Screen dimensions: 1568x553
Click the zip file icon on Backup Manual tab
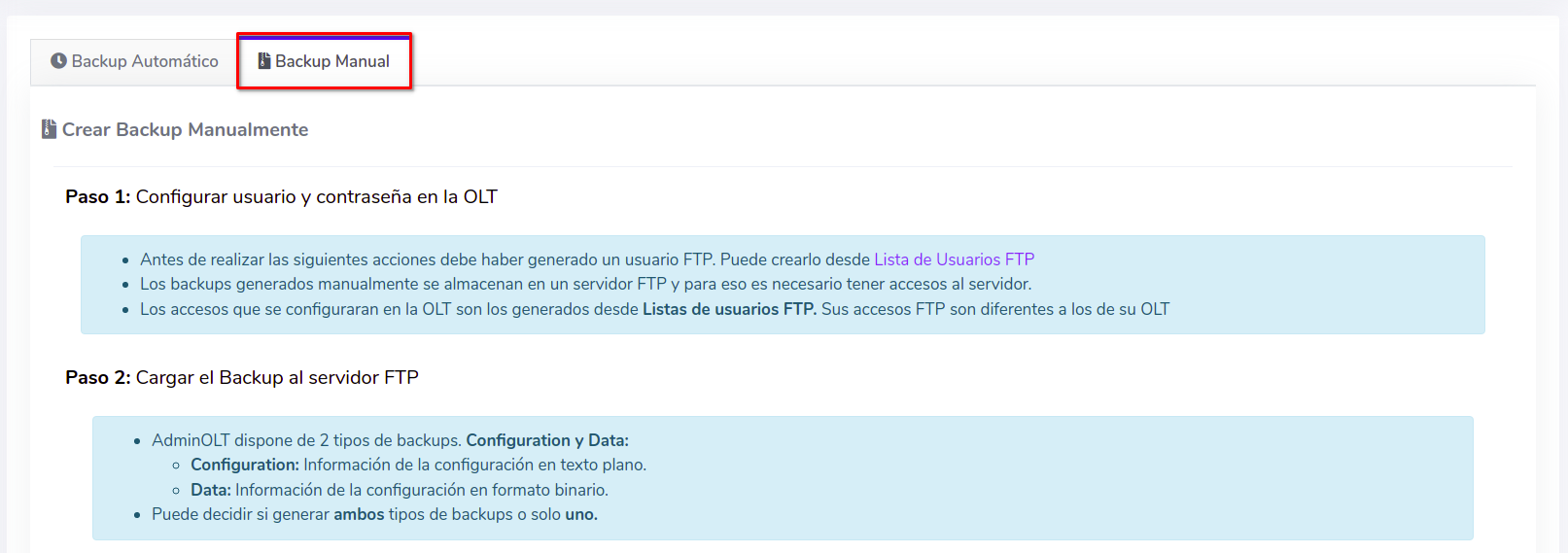(x=263, y=60)
